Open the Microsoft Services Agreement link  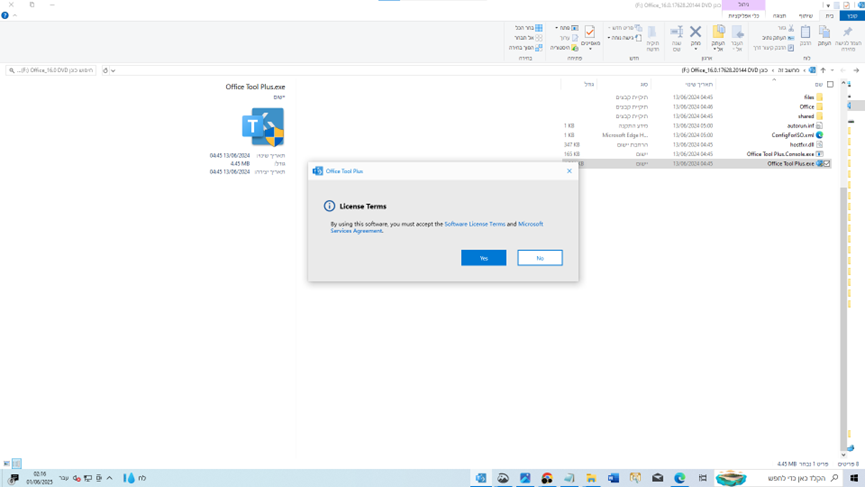pos(437,227)
